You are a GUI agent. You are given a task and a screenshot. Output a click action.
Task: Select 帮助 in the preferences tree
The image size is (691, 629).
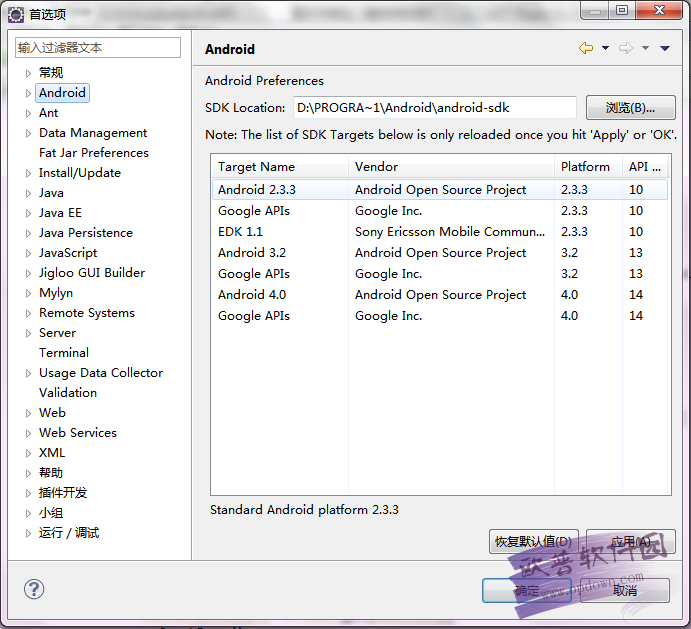tap(51, 473)
